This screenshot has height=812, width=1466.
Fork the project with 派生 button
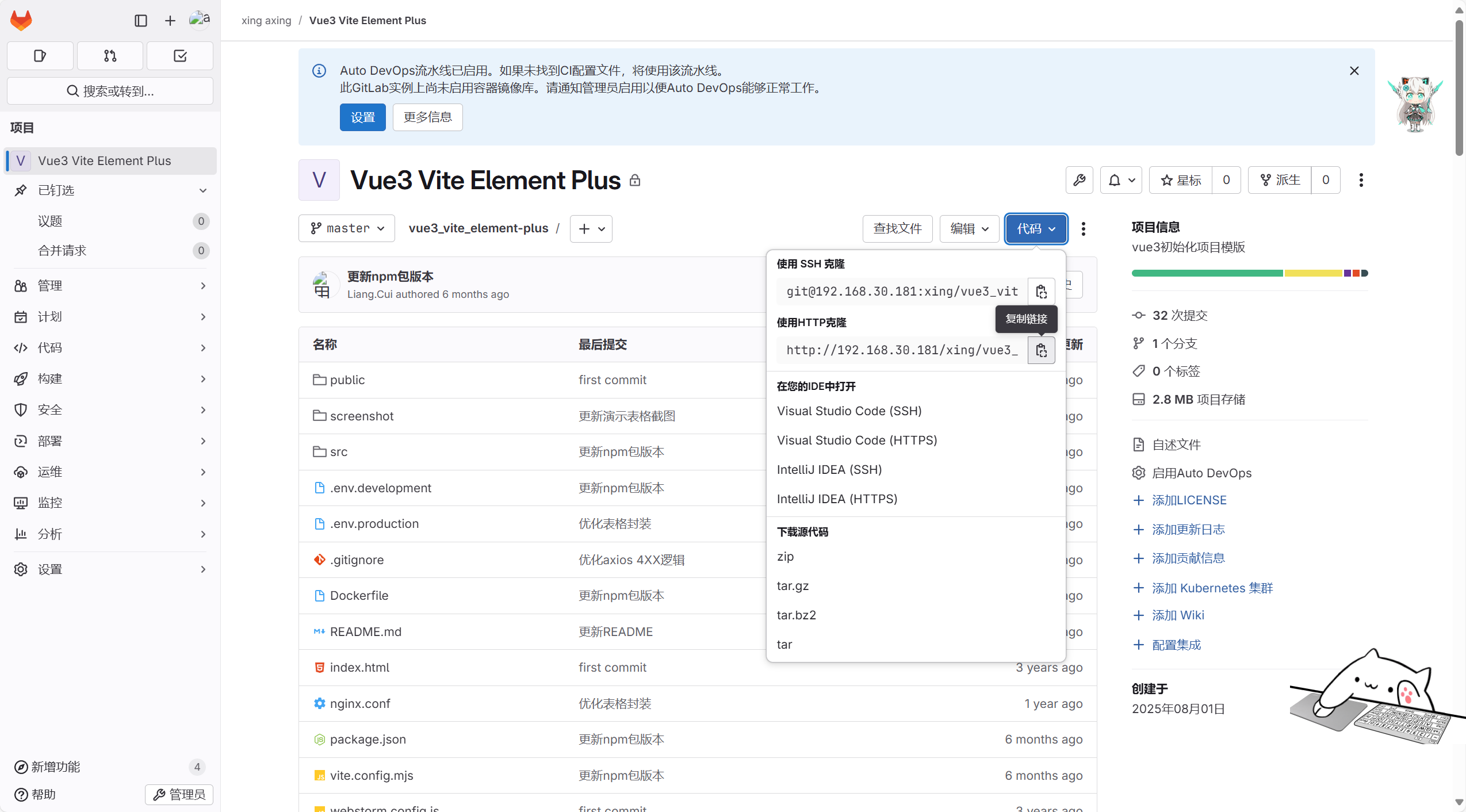coord(1280,180)
